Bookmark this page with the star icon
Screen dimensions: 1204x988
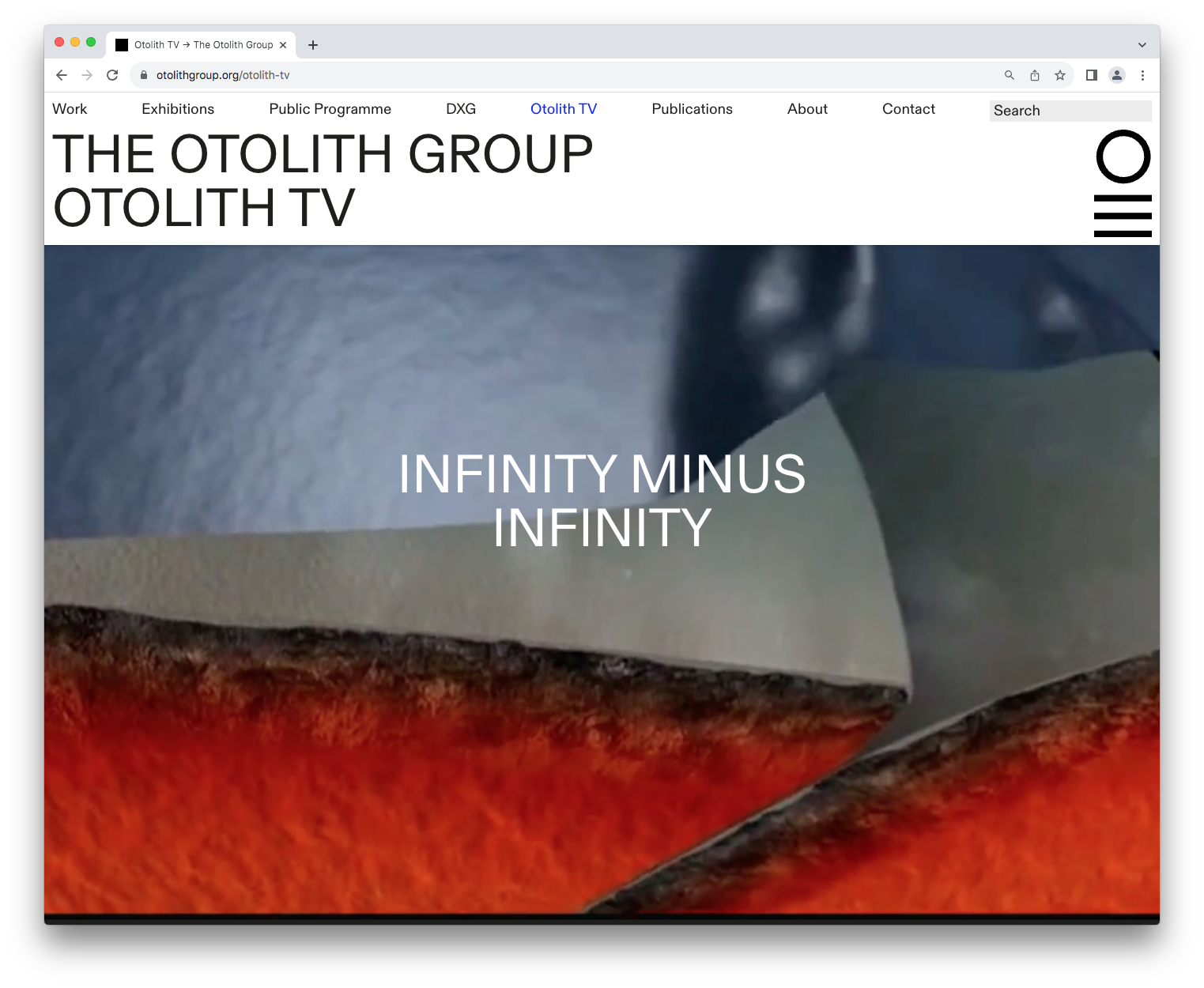click(1060, 75)
